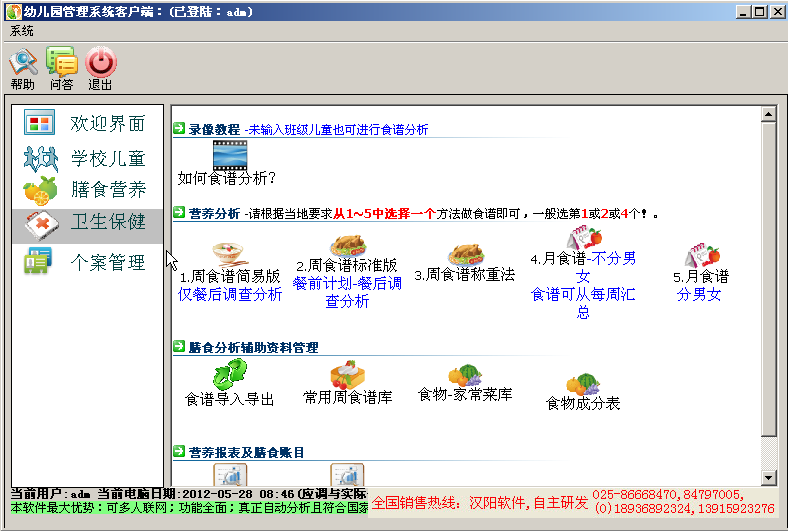Click 营养报表及膳食账目 heading
The height and width of the screenshot is (531, 788).
pyautogui.click(x=246, y=452)
